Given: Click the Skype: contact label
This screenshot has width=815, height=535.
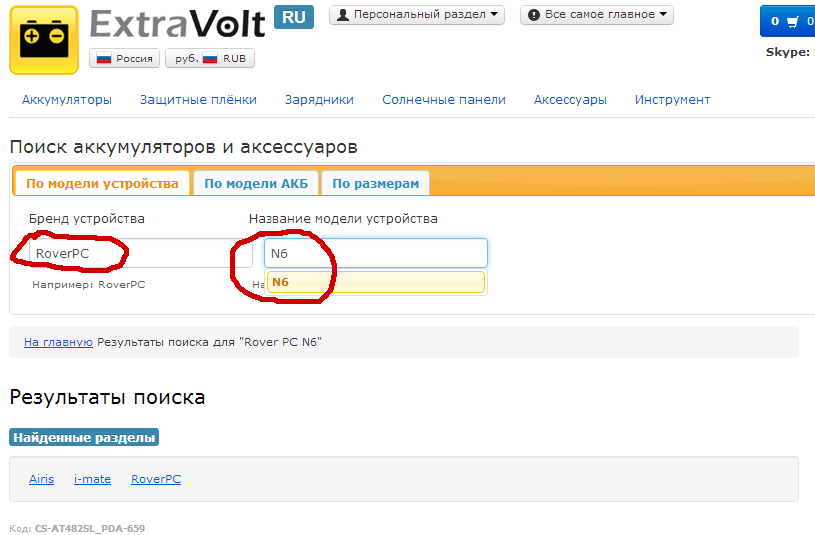Looking at the screenshot, I should 787,52.
